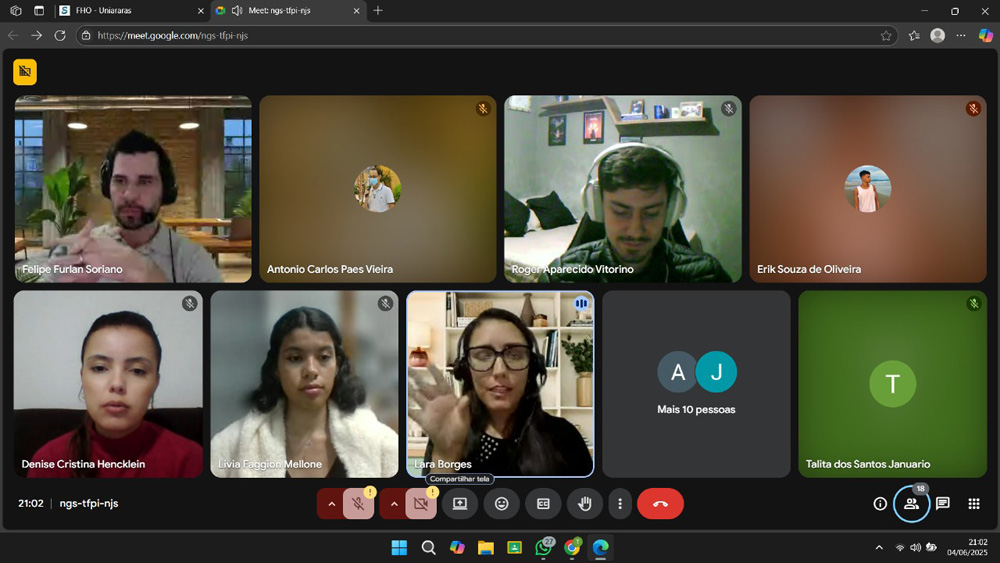Open the taskbar clock and date
Viewport: 1000px width, 563px height.
click(967, 547)
